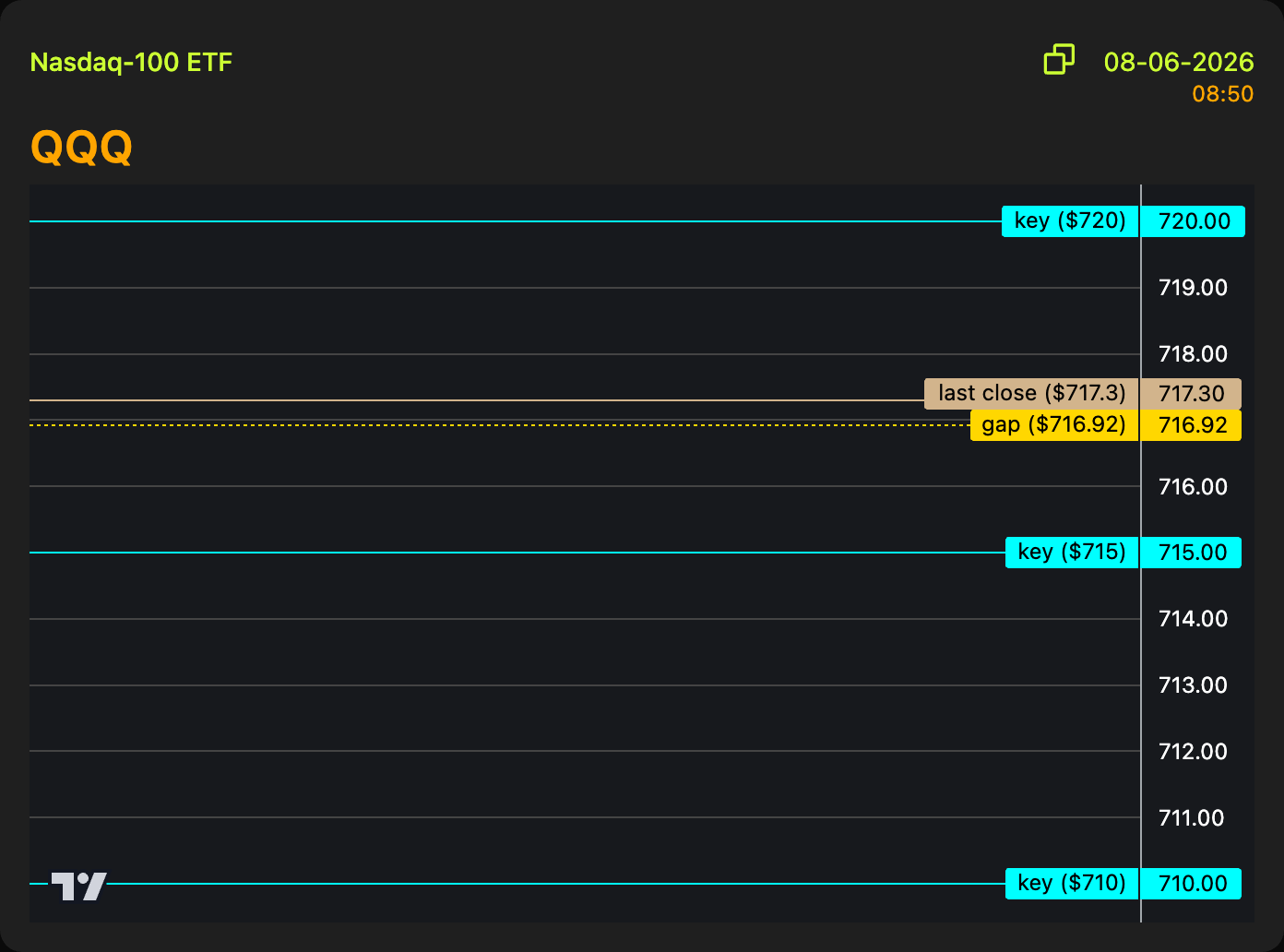1284x952 pixels.
Task: Click the 713.00 price axis value
Action: click(1193, 685)
